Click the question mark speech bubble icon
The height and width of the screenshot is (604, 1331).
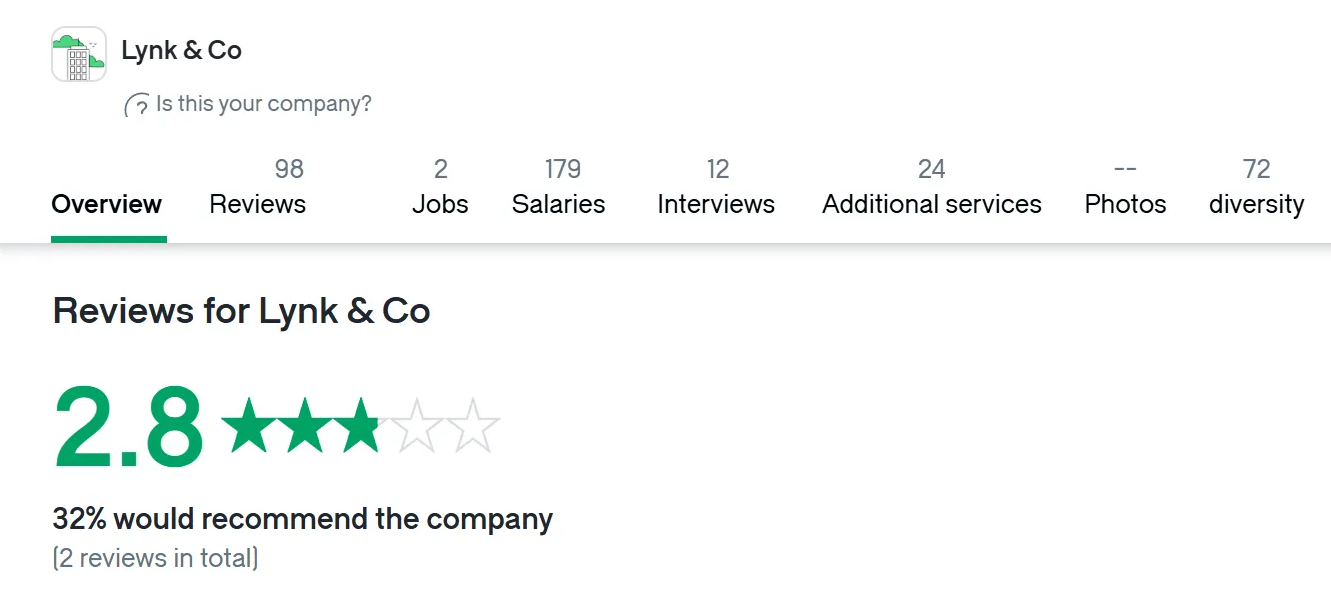pos(137,105)
